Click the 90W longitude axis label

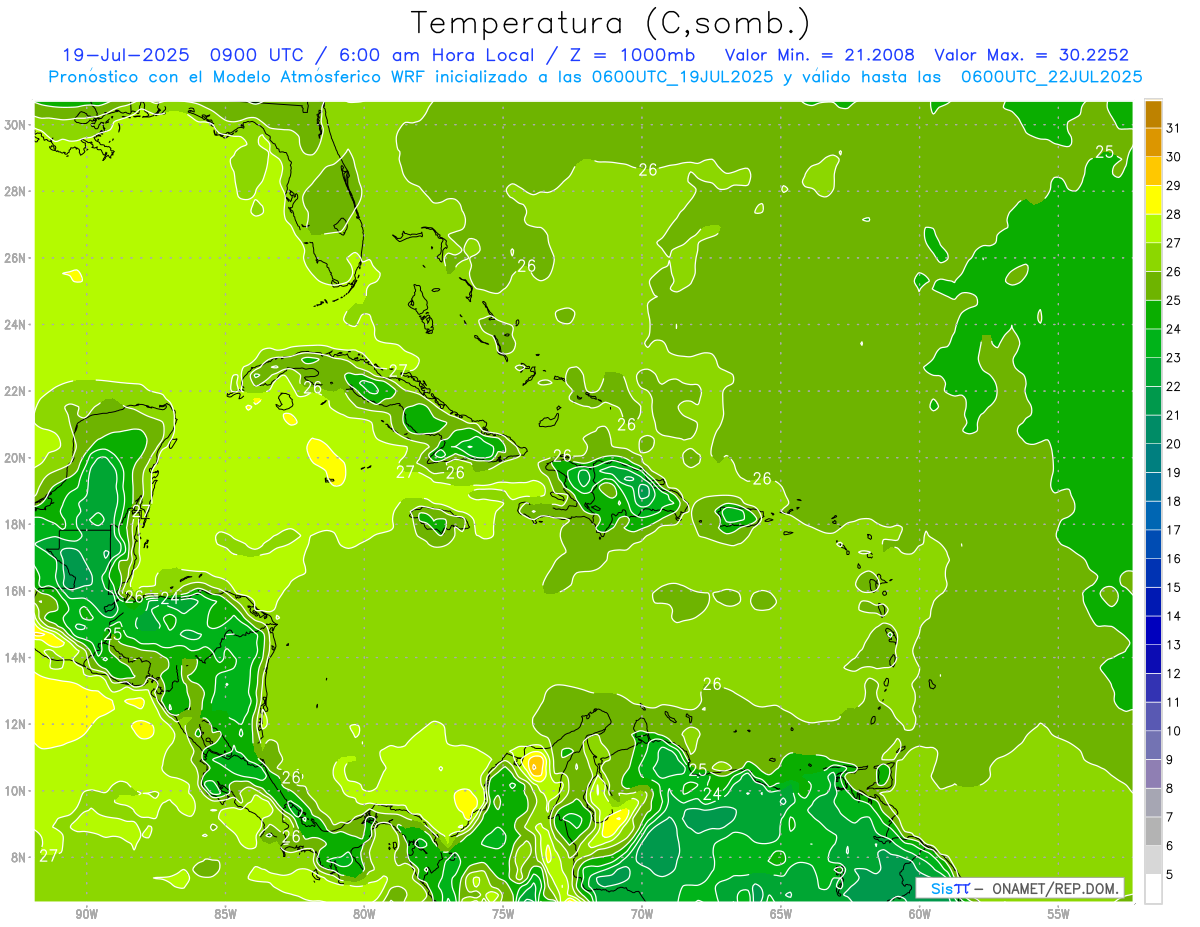[x=86, y=914]
